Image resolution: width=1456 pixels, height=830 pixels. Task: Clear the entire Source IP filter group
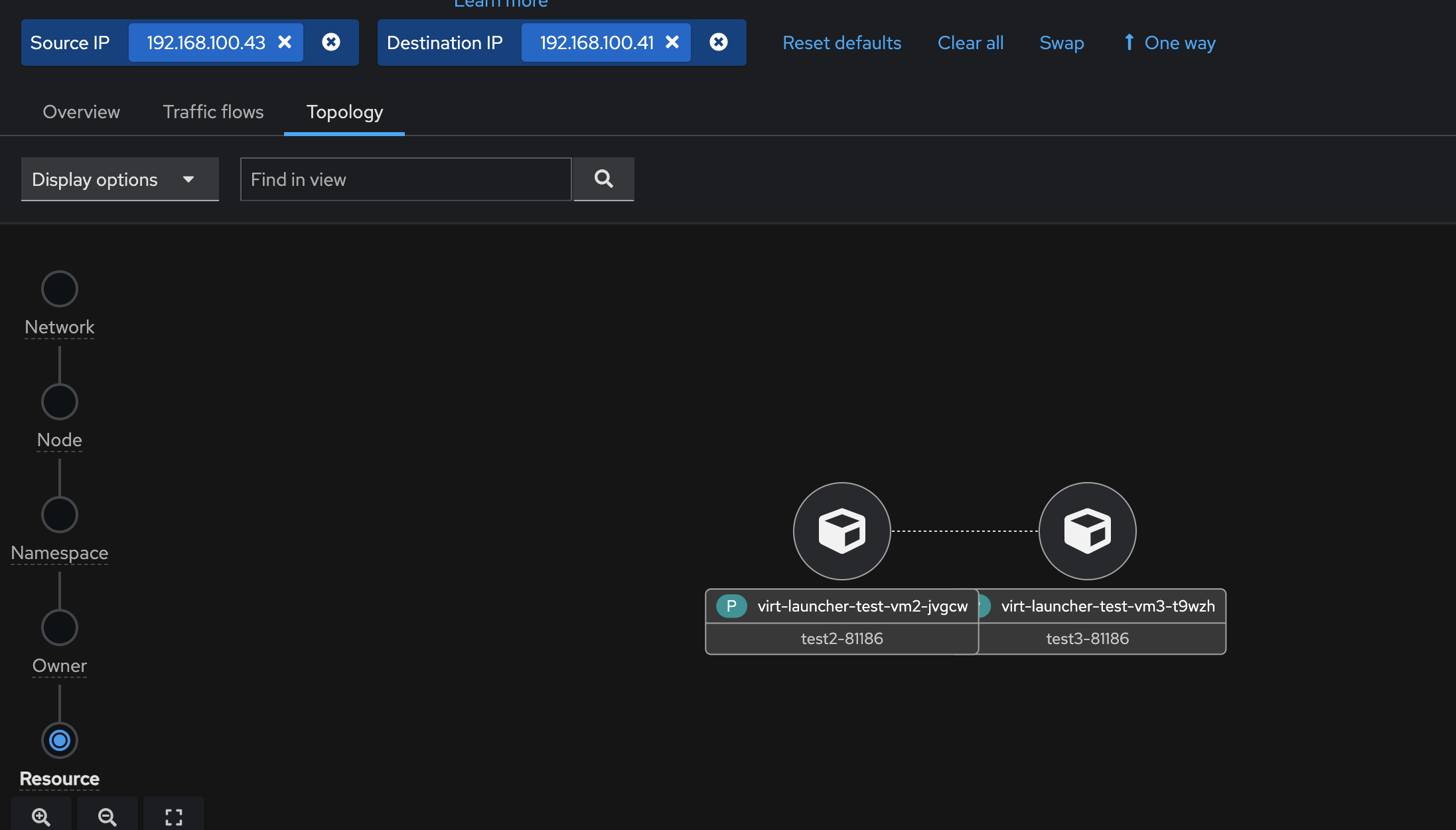tap(331, 42)
